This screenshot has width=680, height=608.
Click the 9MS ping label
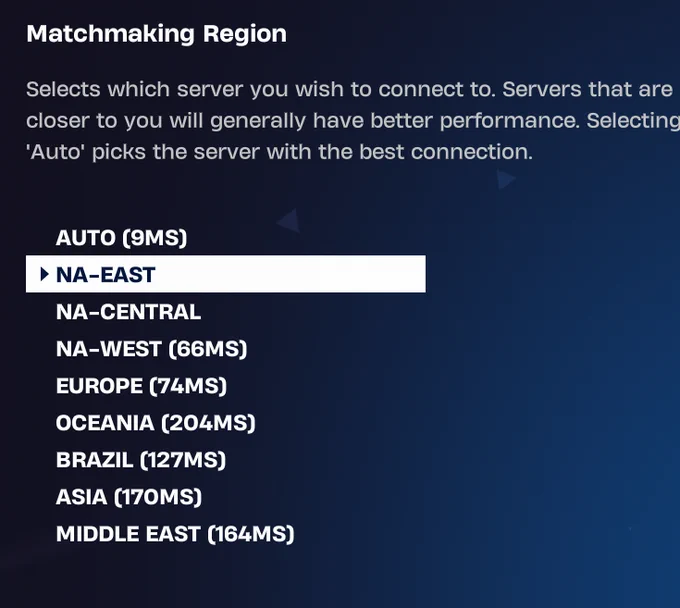click(x=155, y=238)
